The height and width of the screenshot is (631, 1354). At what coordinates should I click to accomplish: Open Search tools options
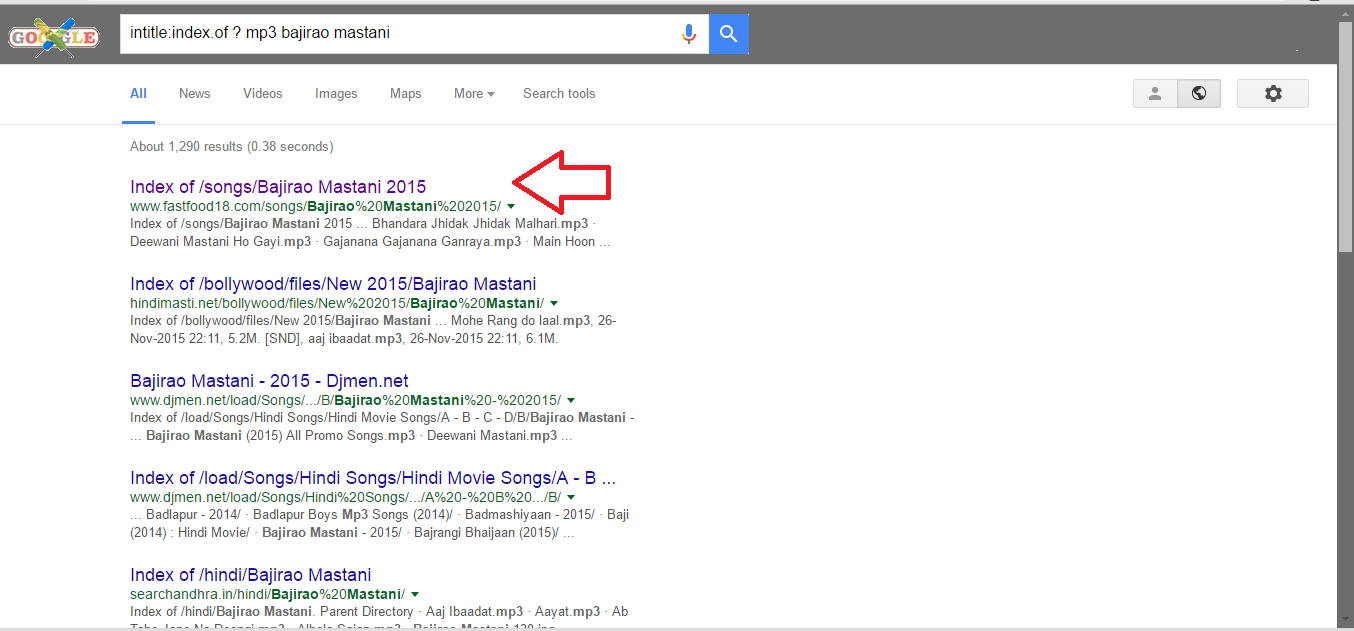point(559,93)
